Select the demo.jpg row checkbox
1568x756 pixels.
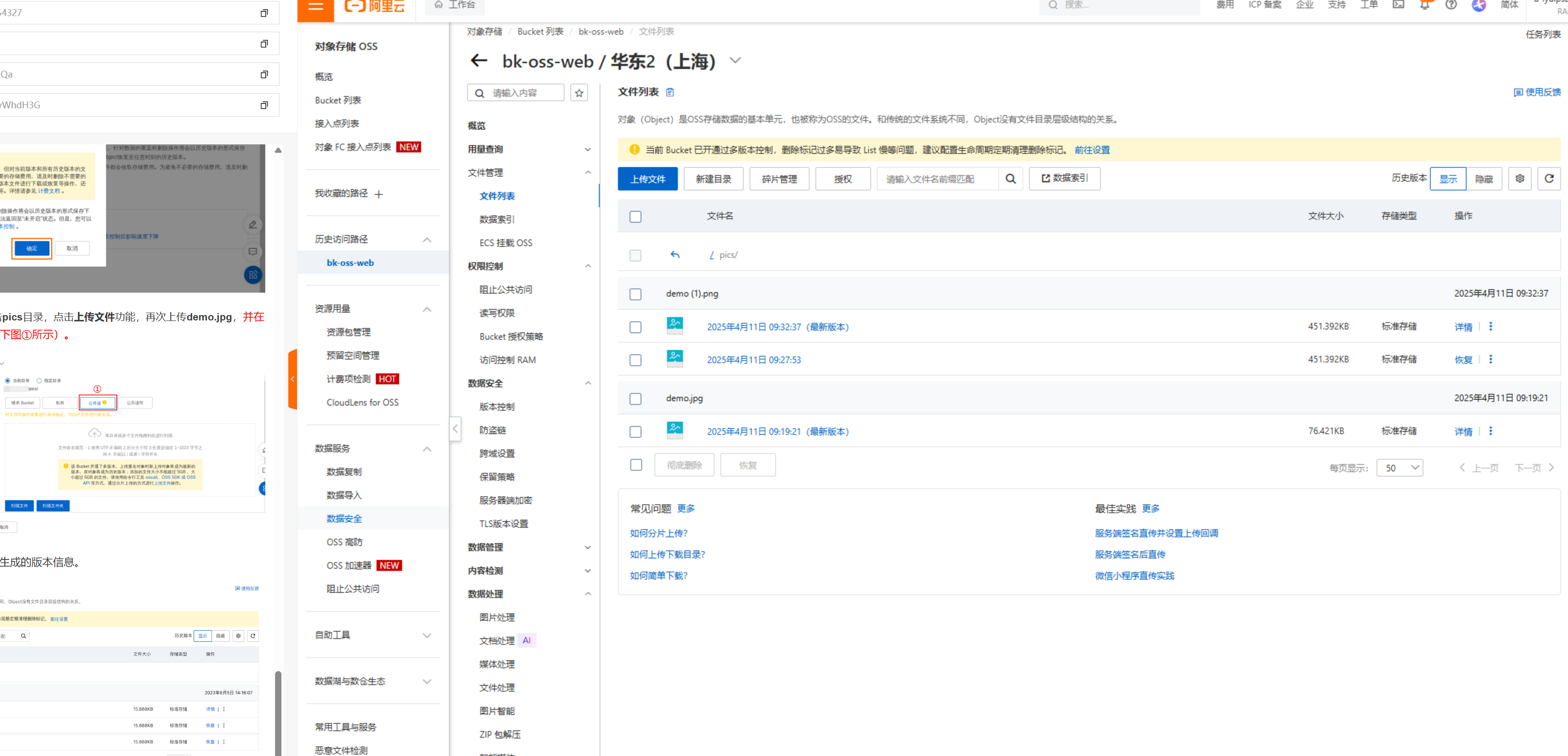[x=635, y=398]
